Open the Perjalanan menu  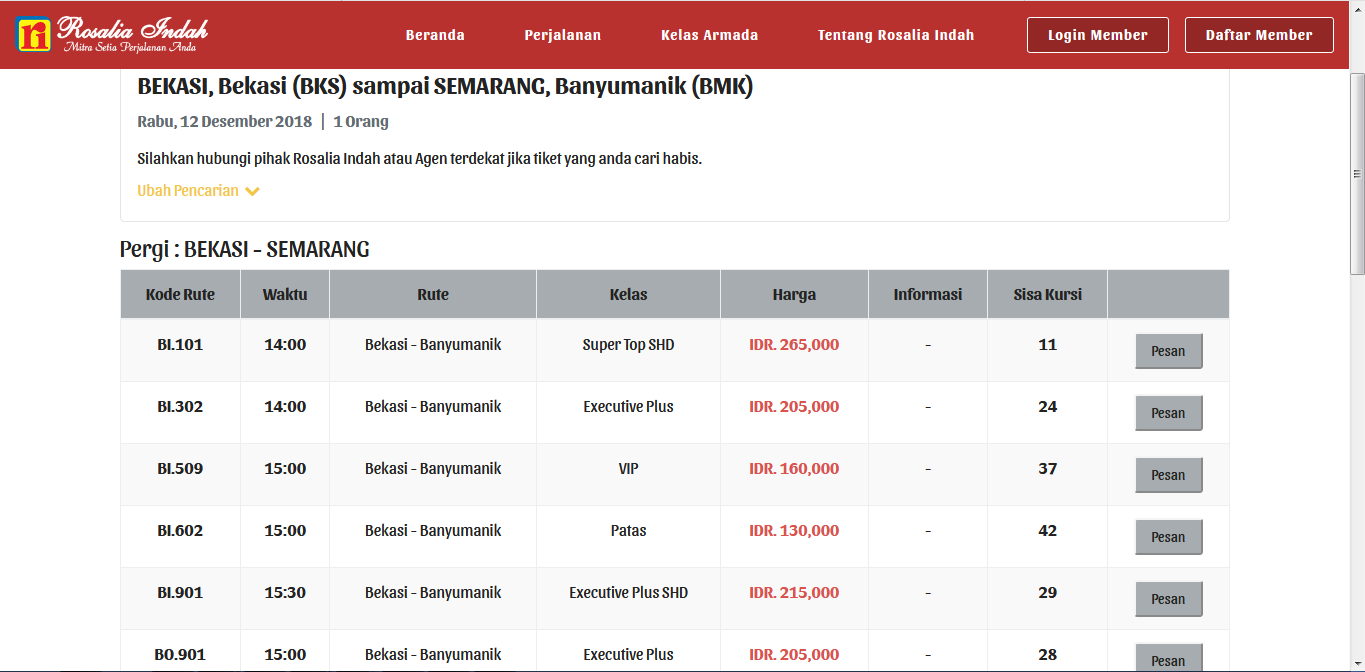561,33
